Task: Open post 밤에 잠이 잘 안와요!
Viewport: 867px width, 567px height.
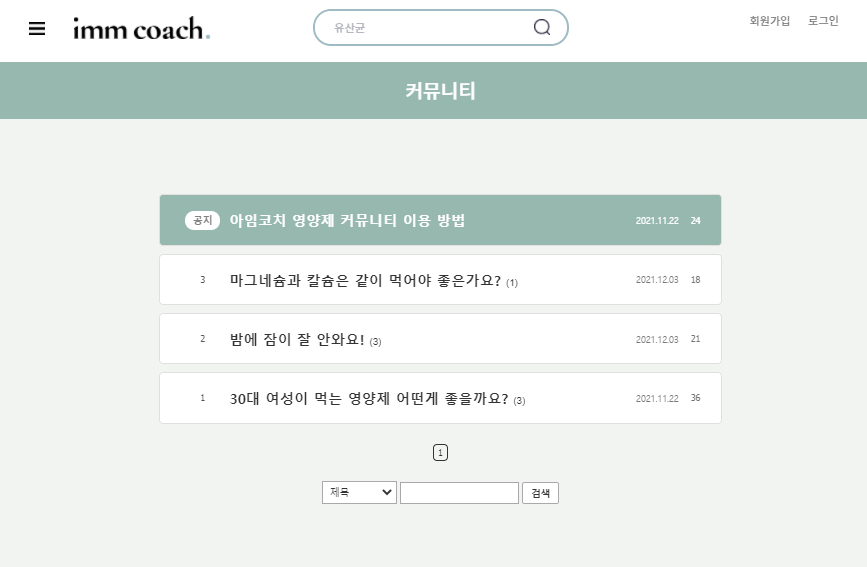Action: pos(297,339)
